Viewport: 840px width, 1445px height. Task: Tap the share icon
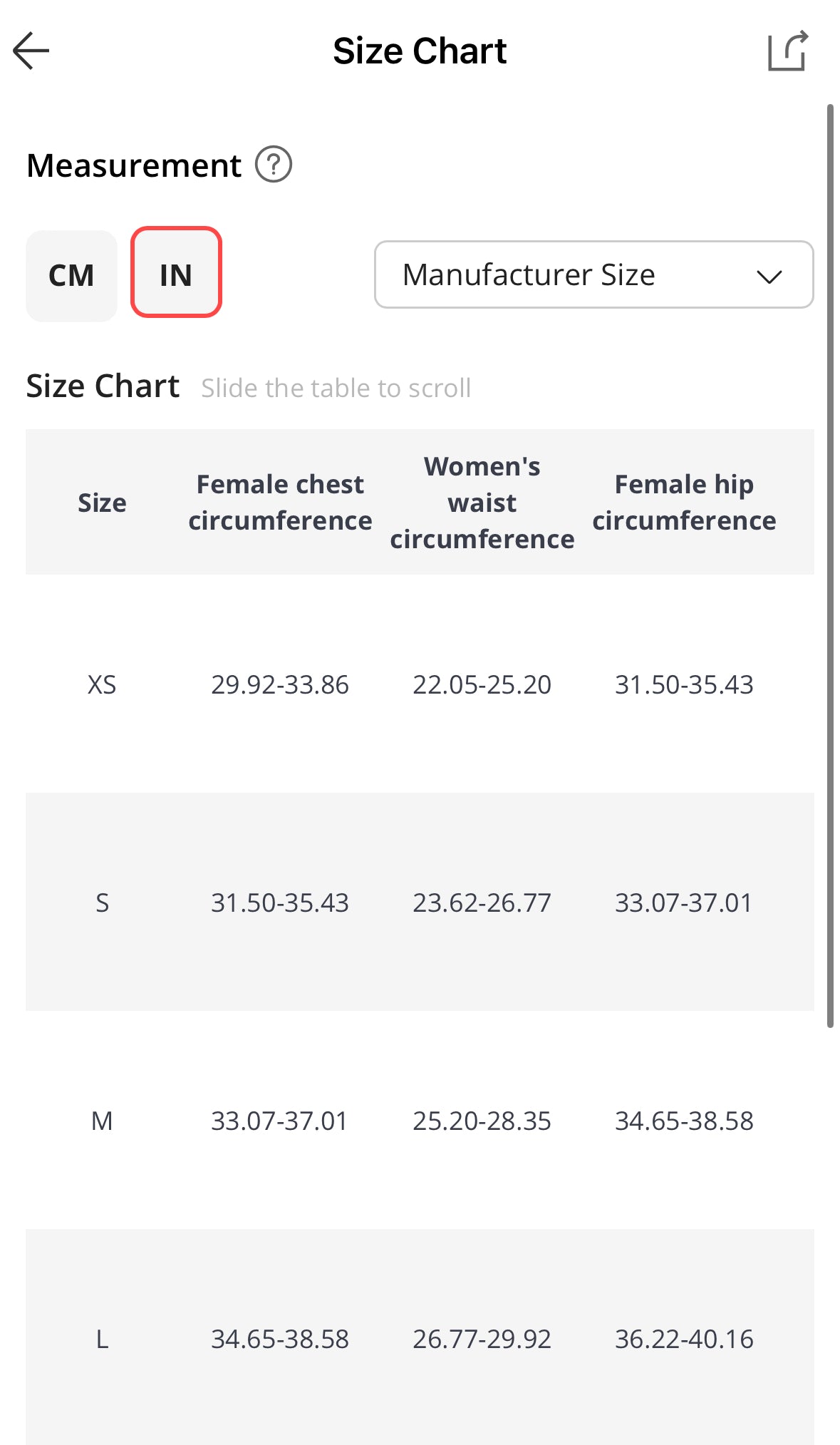click(787, 51)
